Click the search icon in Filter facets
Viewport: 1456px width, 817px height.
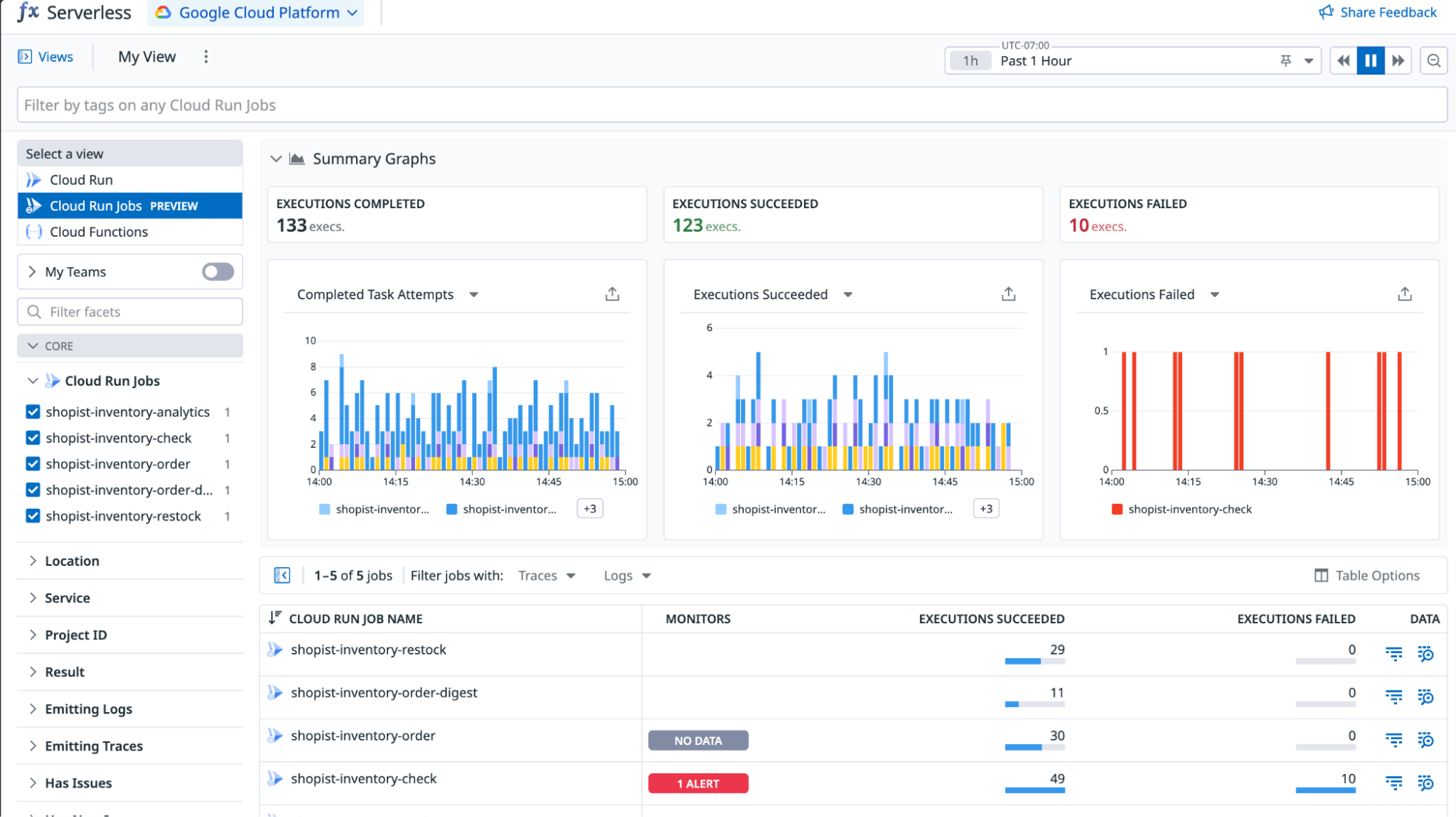[34, 312]
